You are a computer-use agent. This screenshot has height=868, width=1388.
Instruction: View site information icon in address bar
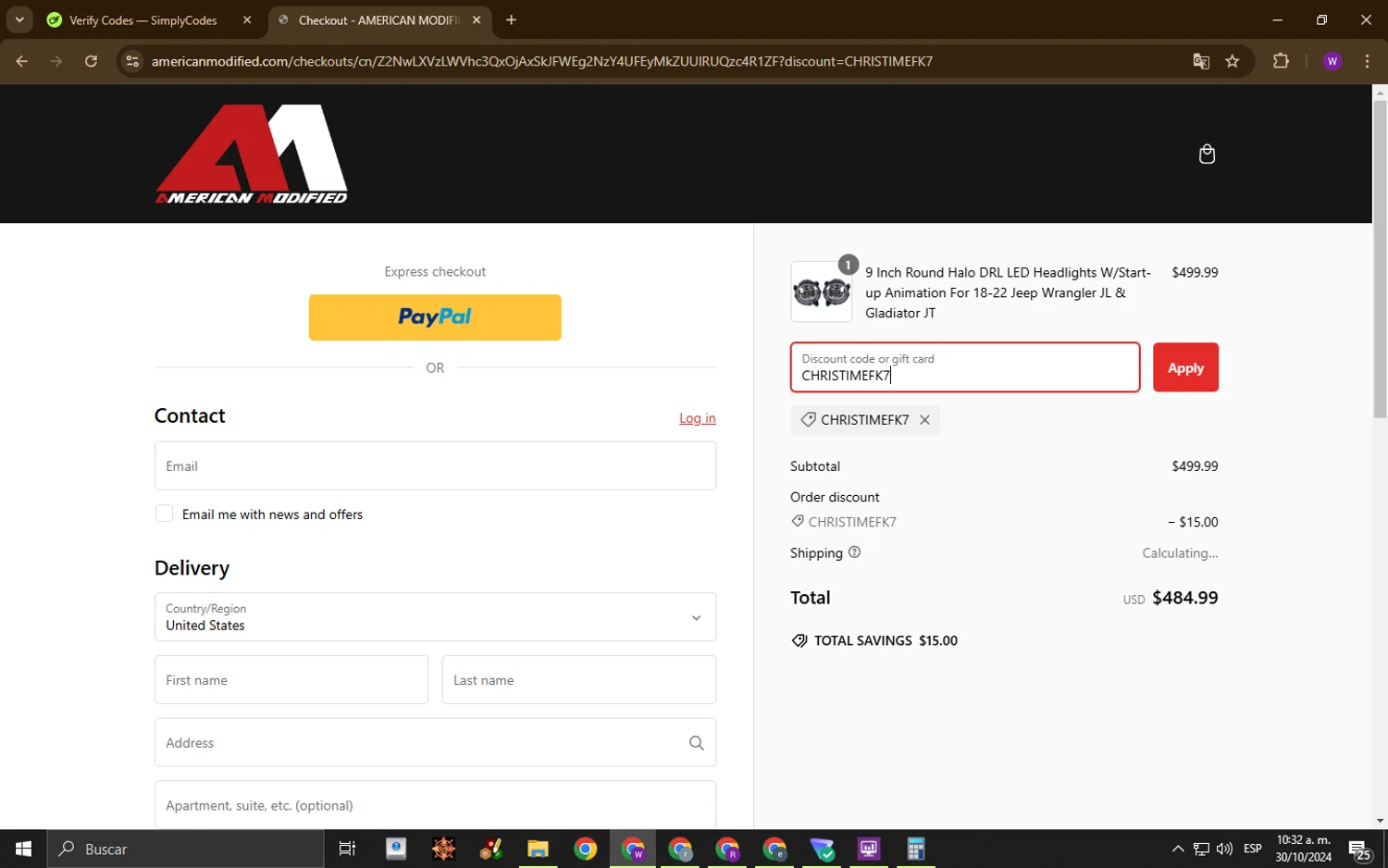tap(132, 61)
